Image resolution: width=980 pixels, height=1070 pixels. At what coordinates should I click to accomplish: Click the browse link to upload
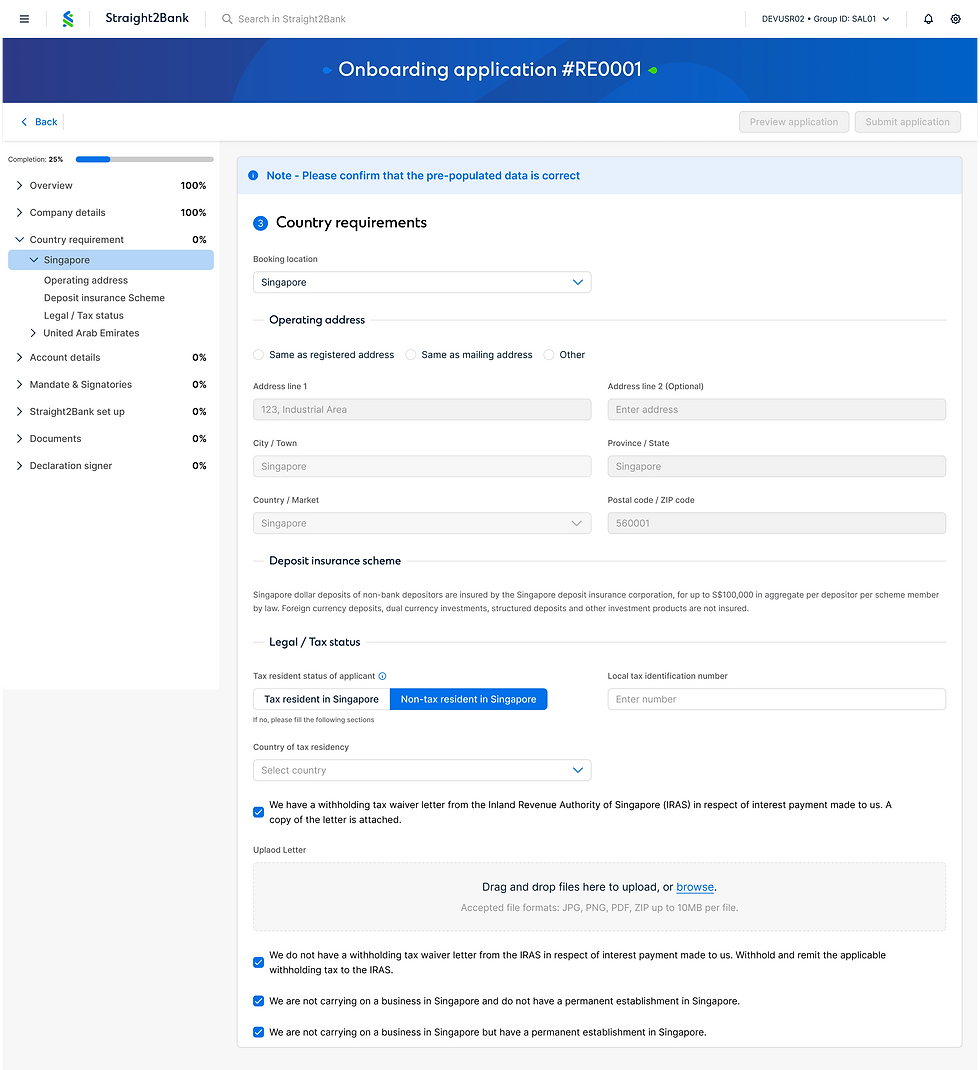pos(695,887)
